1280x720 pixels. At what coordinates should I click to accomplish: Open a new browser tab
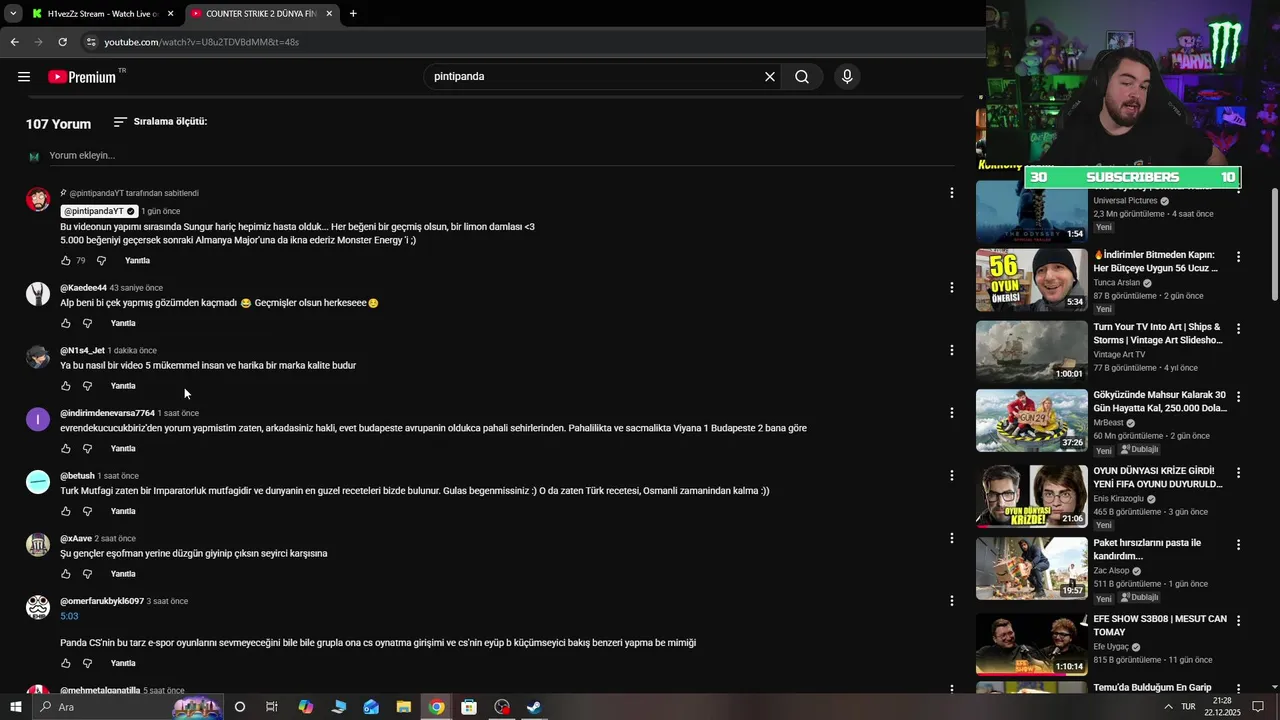(353, 14)
